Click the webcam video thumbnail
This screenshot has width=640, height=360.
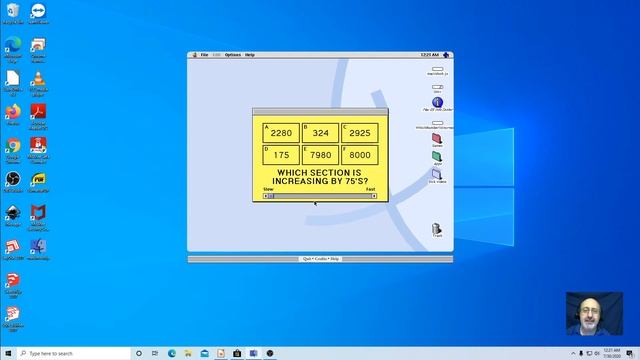click(594, 313)
